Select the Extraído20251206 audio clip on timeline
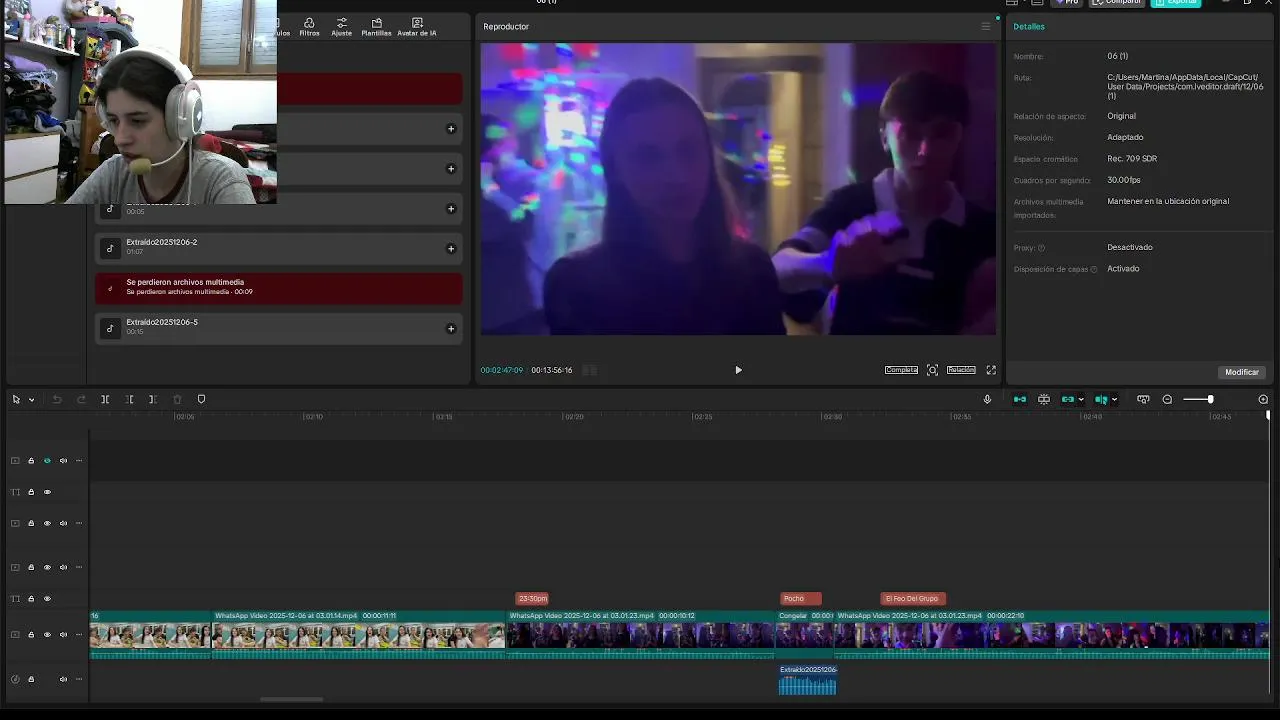 (x=808, y=680)
